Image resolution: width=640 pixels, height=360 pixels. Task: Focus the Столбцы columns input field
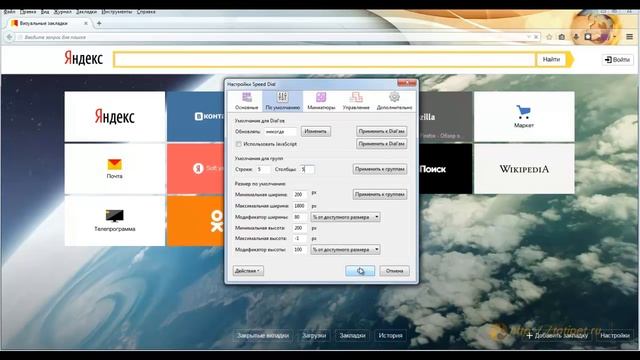point(307,169)
